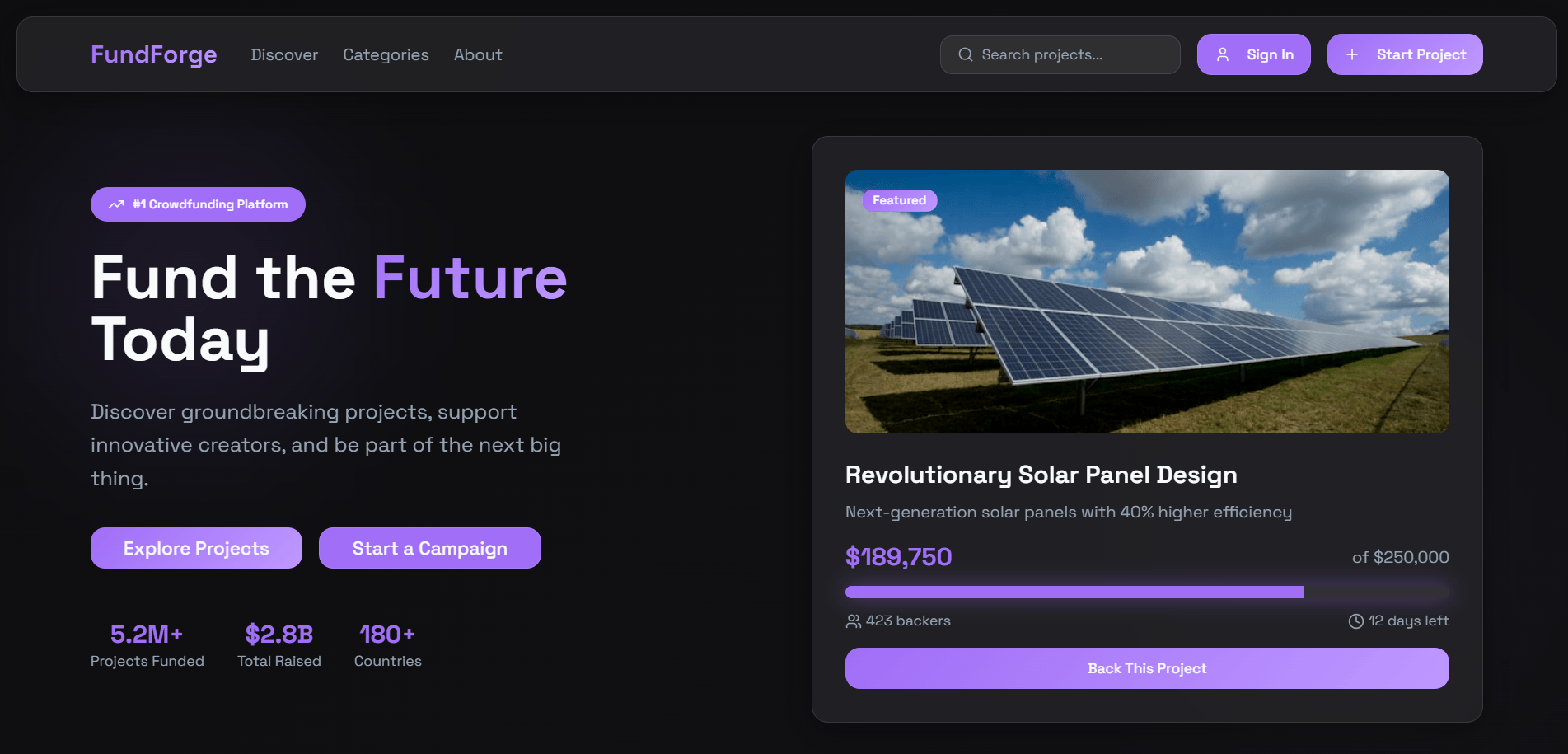Click the Featured badge on the project image
Viewport: 1568px width, 754px height.
pyautogui.click(x=899, y=200)
